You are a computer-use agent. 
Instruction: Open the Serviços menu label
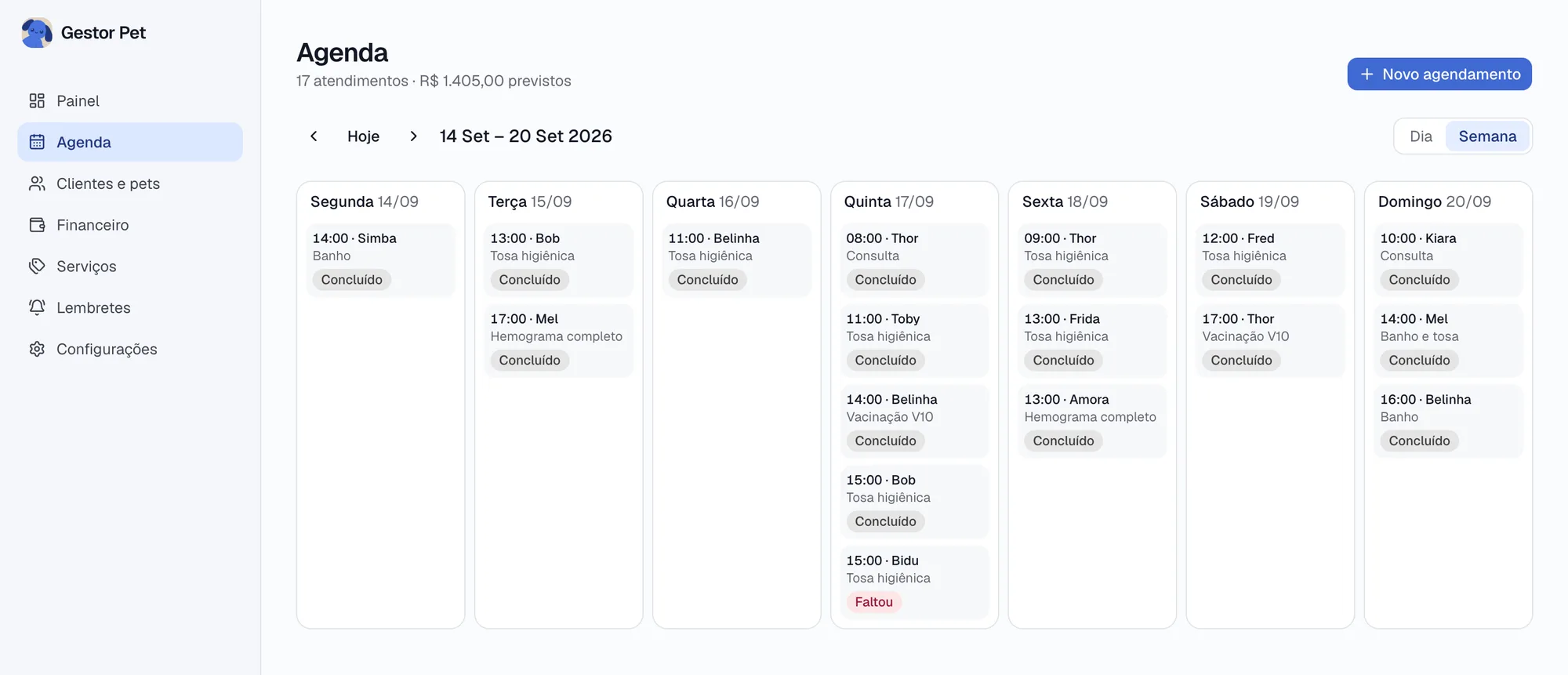(x=86, y=267)
